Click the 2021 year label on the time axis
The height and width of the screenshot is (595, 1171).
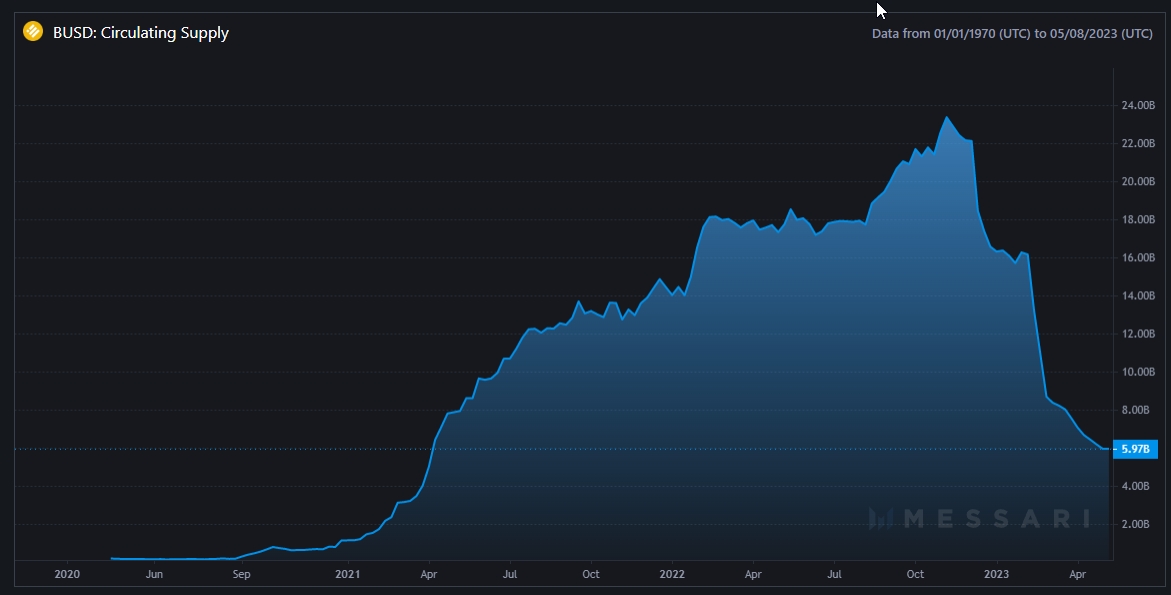coord(347,574)
